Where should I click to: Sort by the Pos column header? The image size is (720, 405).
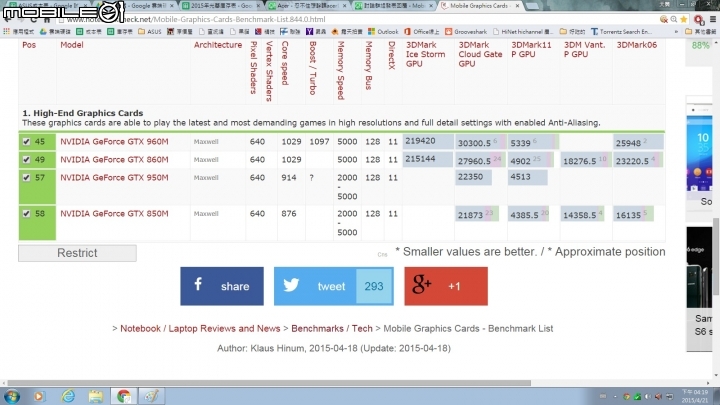29,45
